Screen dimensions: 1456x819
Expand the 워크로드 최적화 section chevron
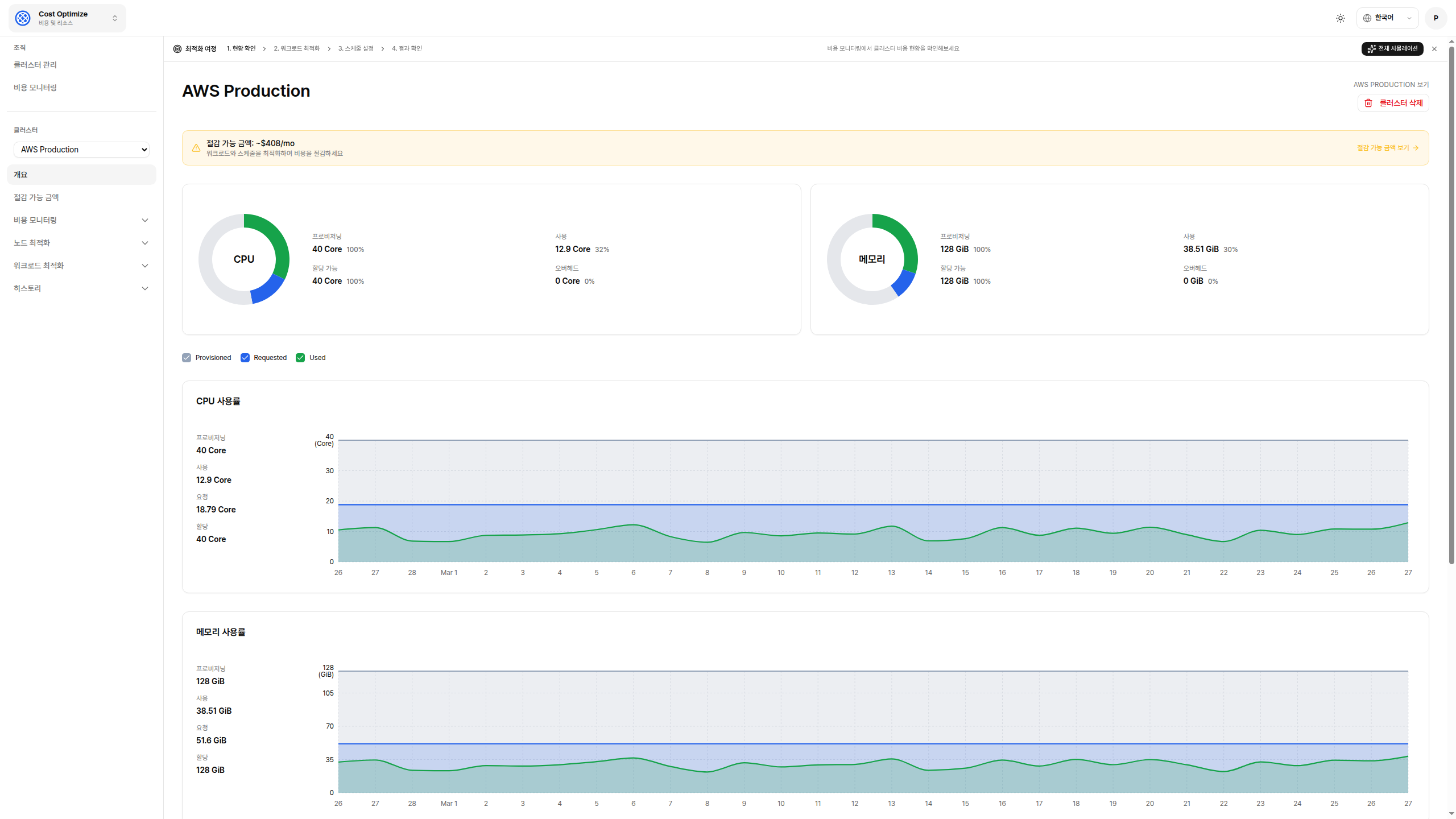point(145,266)
